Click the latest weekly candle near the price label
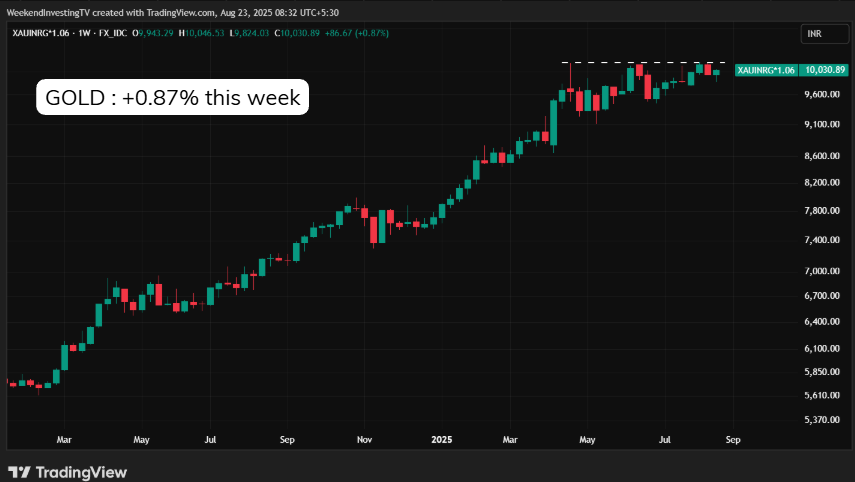Image resolution: width=855 pixels, height=482 pixels. [716, 73]
